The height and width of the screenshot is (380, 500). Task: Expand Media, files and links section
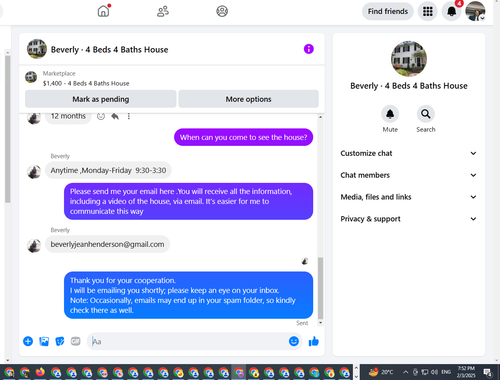point(409,197)
